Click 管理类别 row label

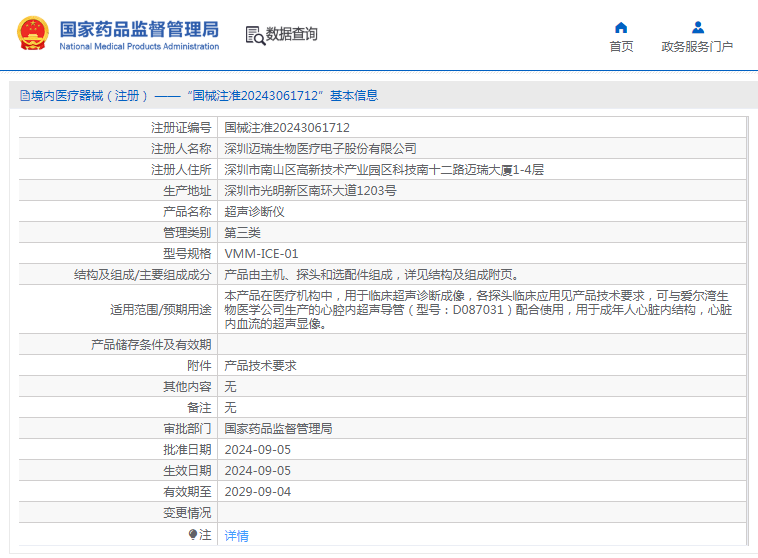pyautogui.click(x=188, y=233)
